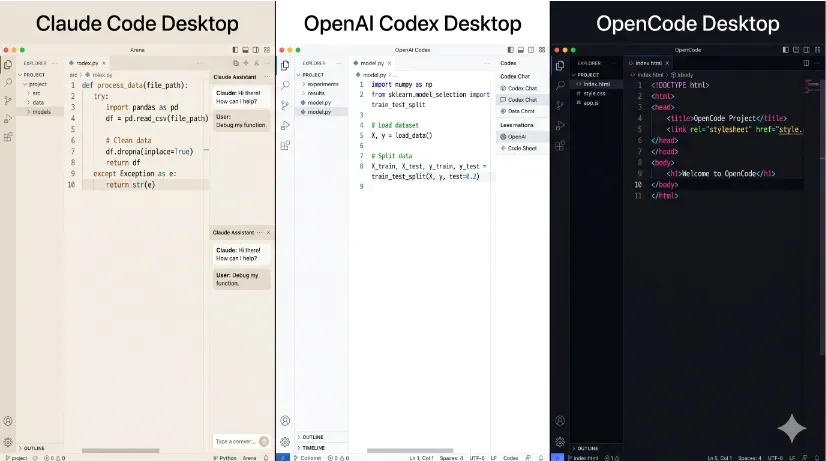Toggle bottom panel in Claude Code title bar
This screenshot has width=826, height=461.
pos(245,50)
